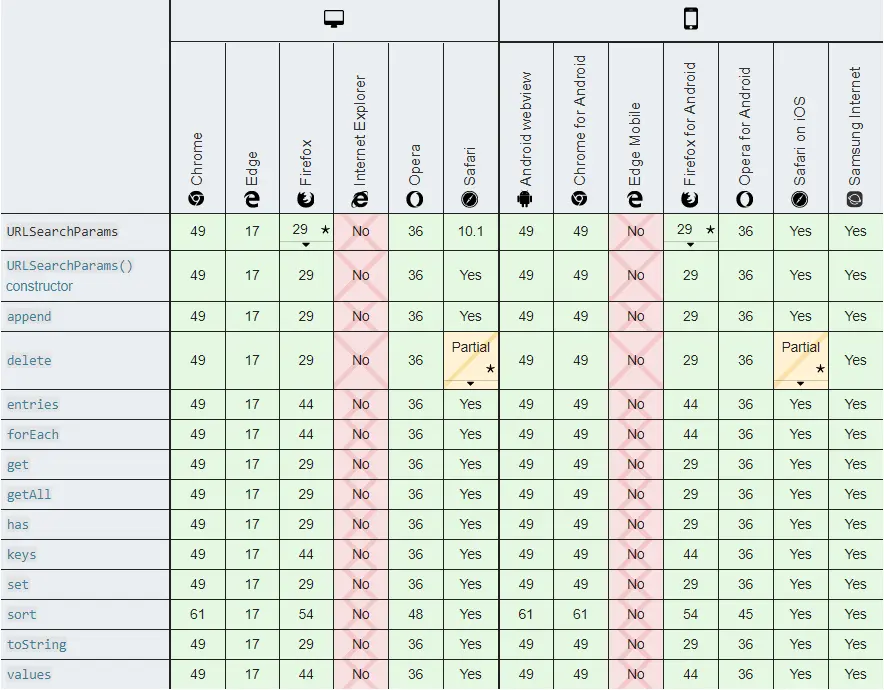This screenshot has width=884, height=690.
Task: Open the URLSearchParams() constructor link
Action: (x=69, y=276)
